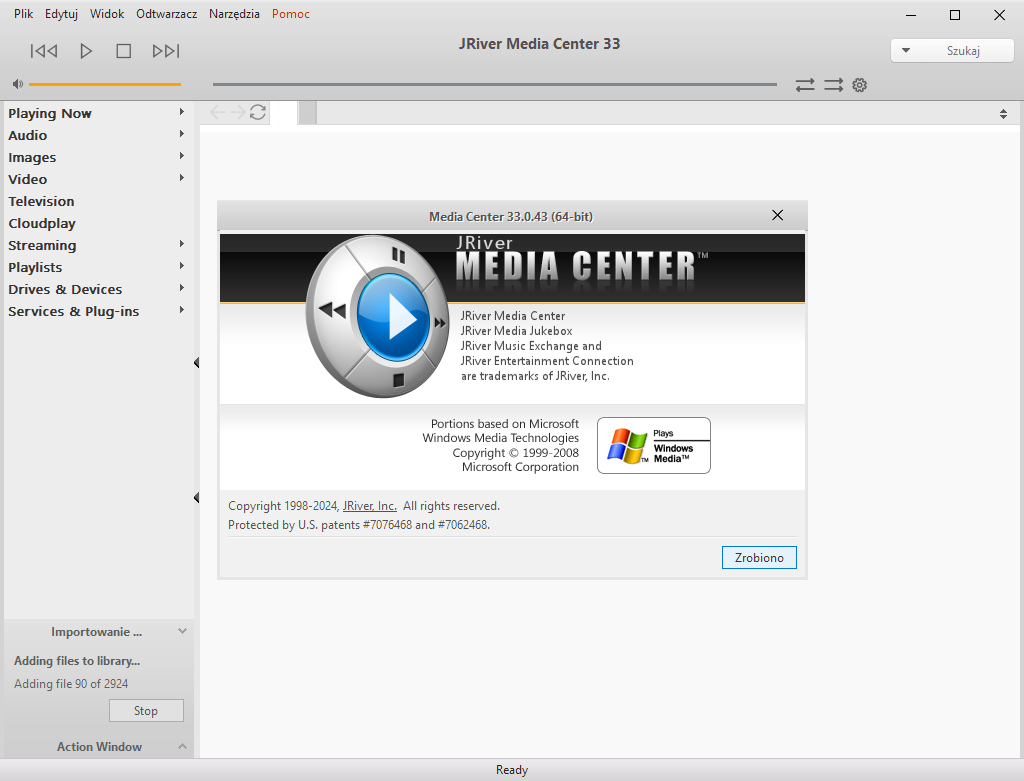This screenshot has width=1024, height=781.
Task: Open the gear settings icon
Action: pos(859,85)
